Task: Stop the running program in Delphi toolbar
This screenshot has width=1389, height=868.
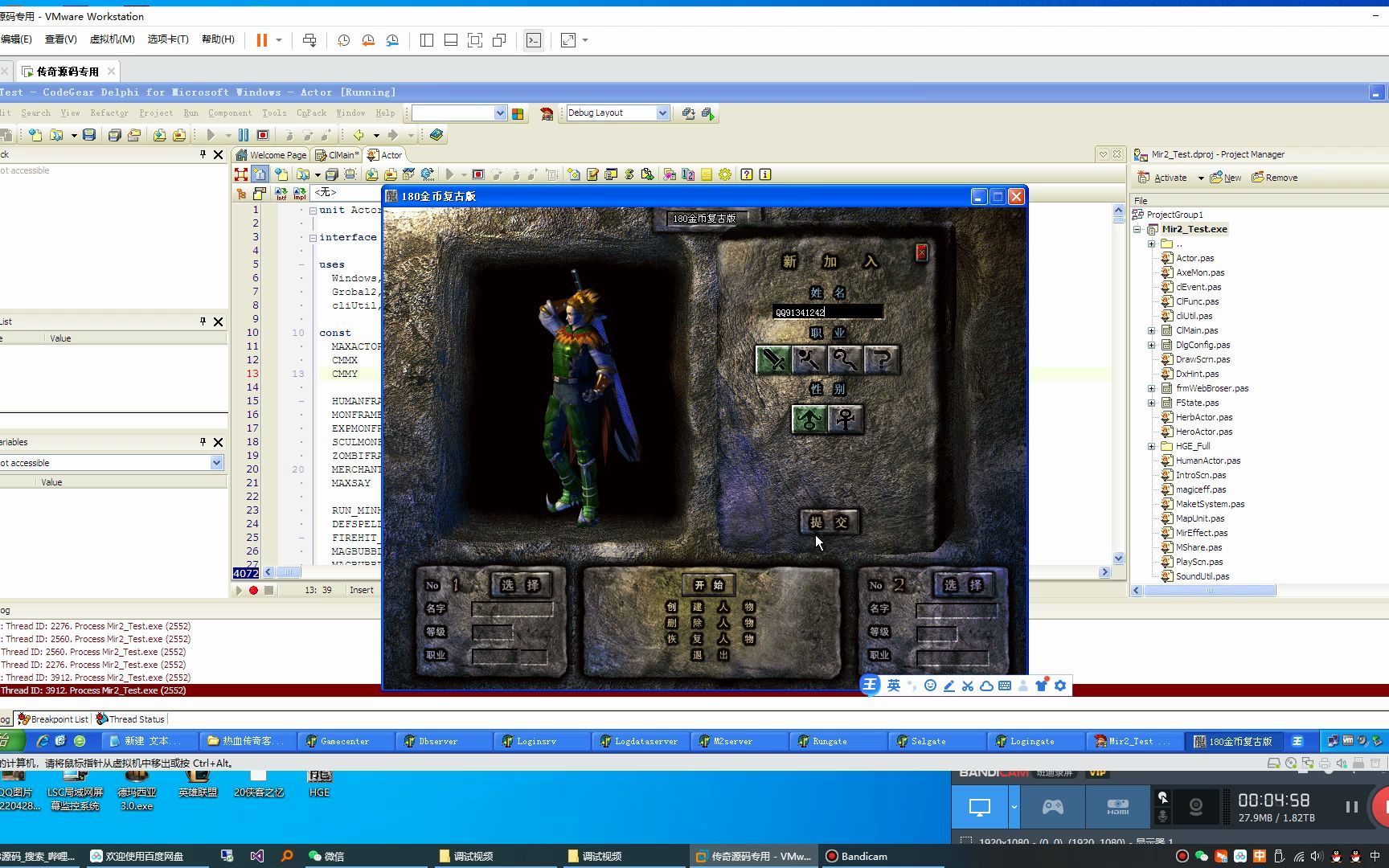Action: 262,135
